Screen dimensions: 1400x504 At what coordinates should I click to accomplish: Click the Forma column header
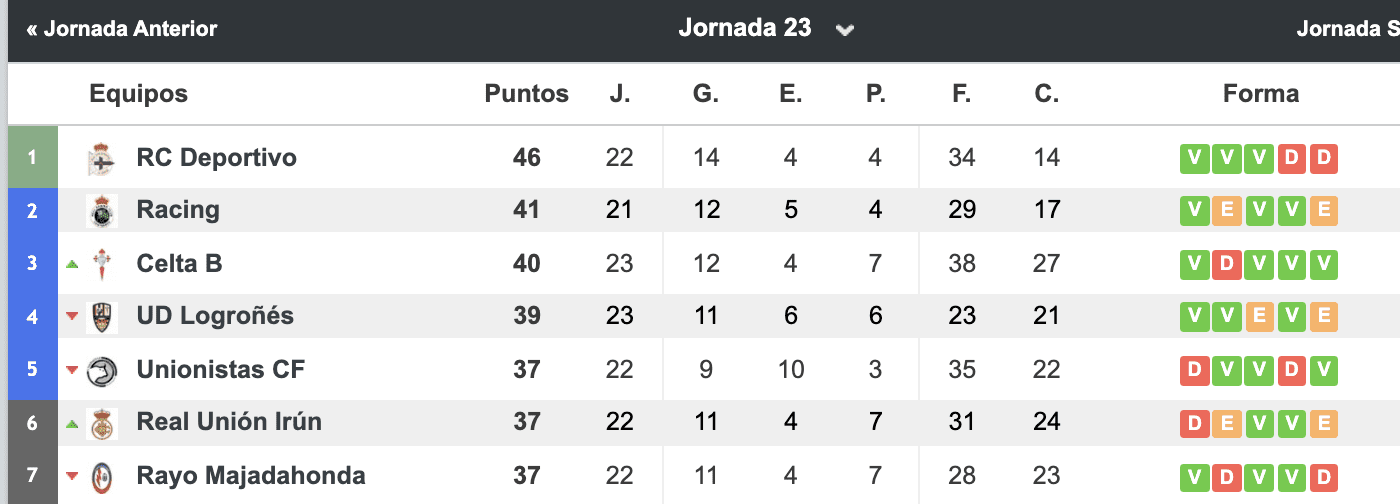coord(1260,94)
